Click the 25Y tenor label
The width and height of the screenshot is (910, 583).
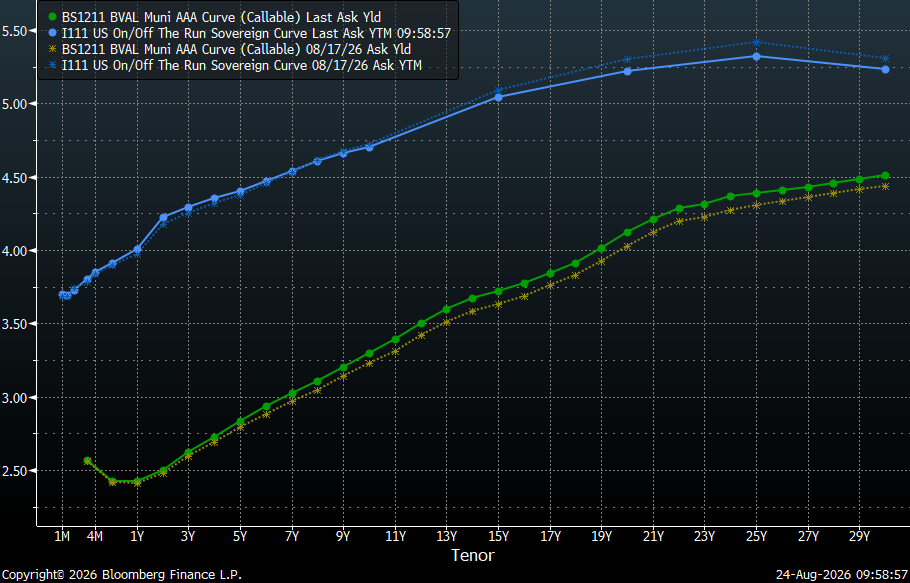756,537
